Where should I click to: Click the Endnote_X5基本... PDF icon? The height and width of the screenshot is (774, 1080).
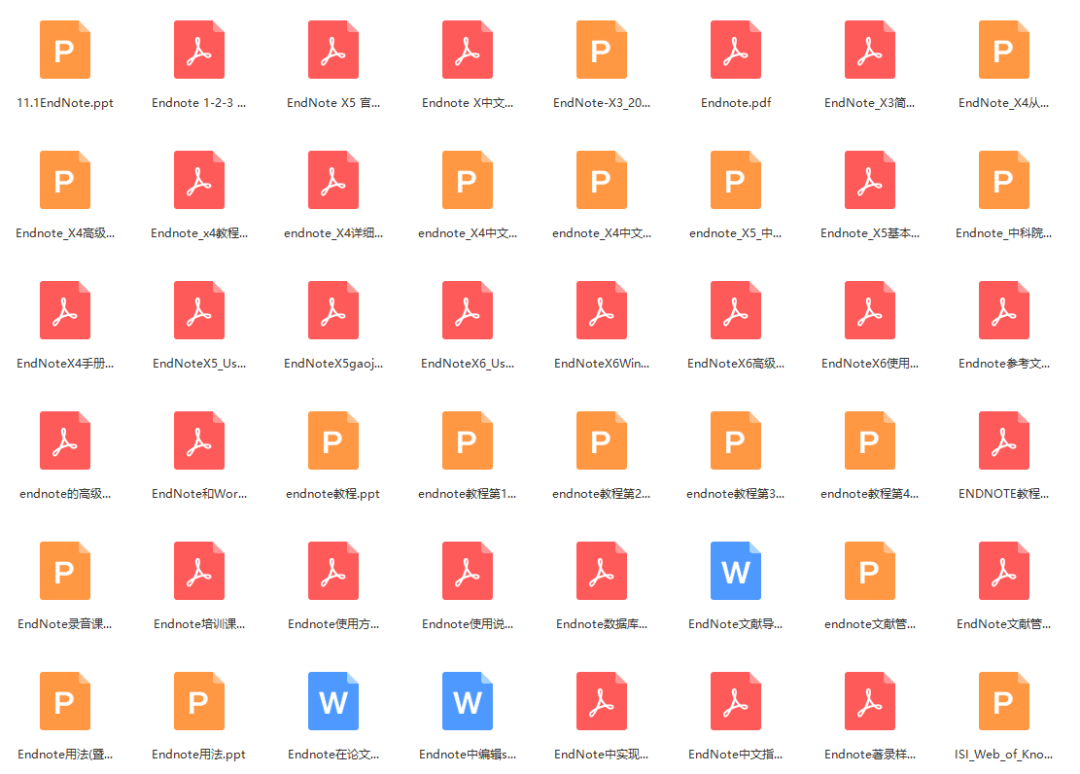[870, 180]
